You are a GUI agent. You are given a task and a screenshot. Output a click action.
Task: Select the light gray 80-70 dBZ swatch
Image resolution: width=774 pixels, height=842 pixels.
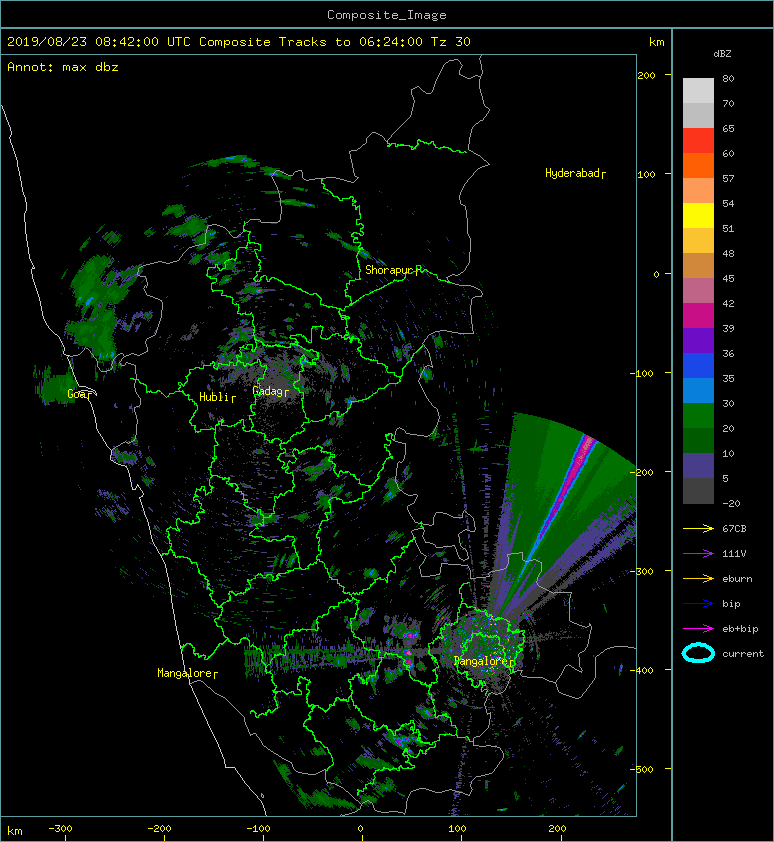coord(698,91)
